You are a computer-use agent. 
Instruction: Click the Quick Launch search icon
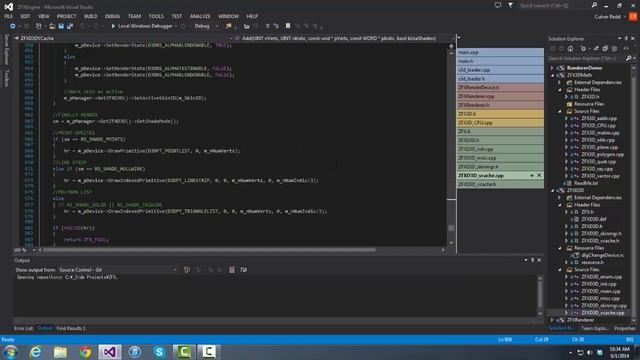click(x=594, y=5)
